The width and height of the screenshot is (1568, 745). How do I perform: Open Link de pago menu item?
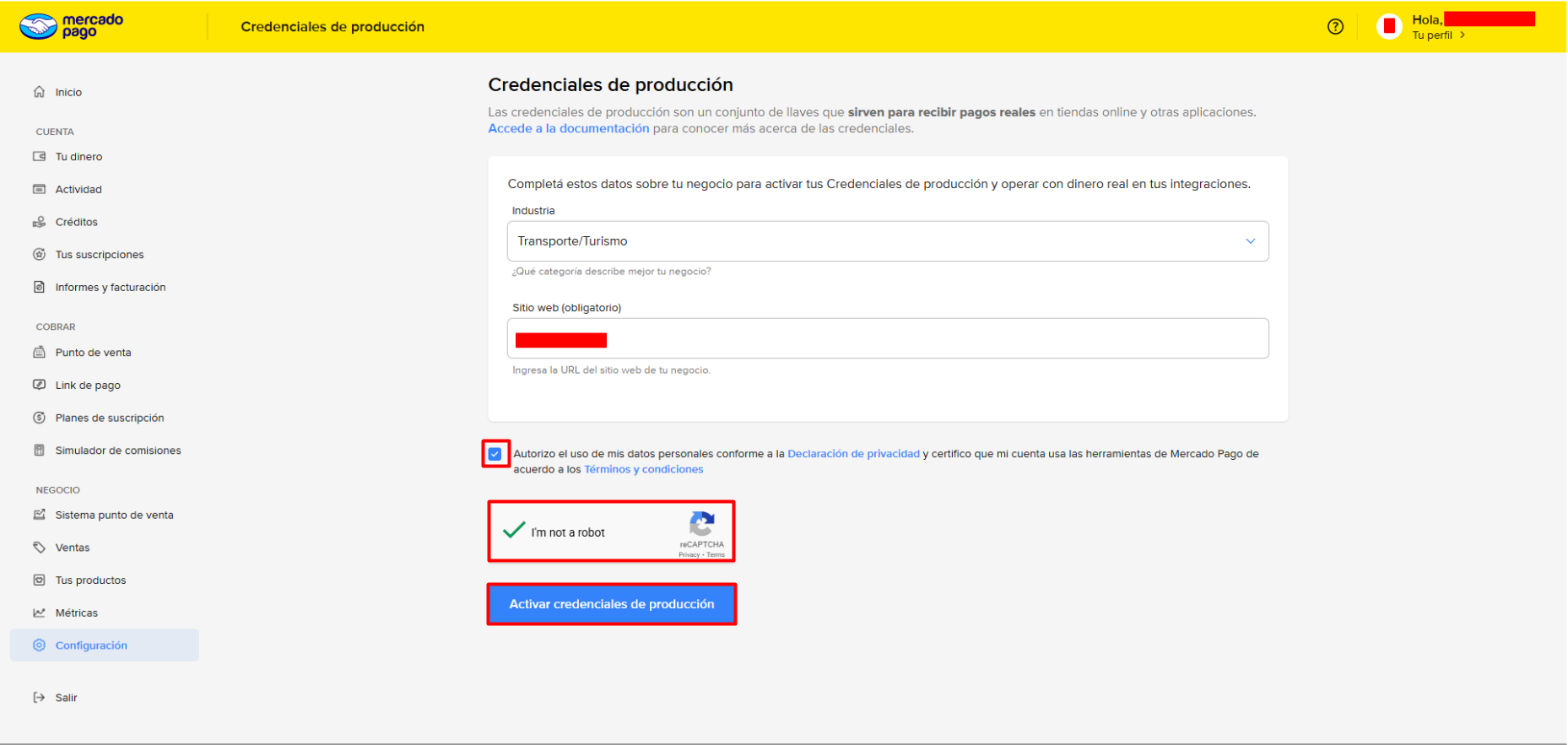[x=88, y=385]
